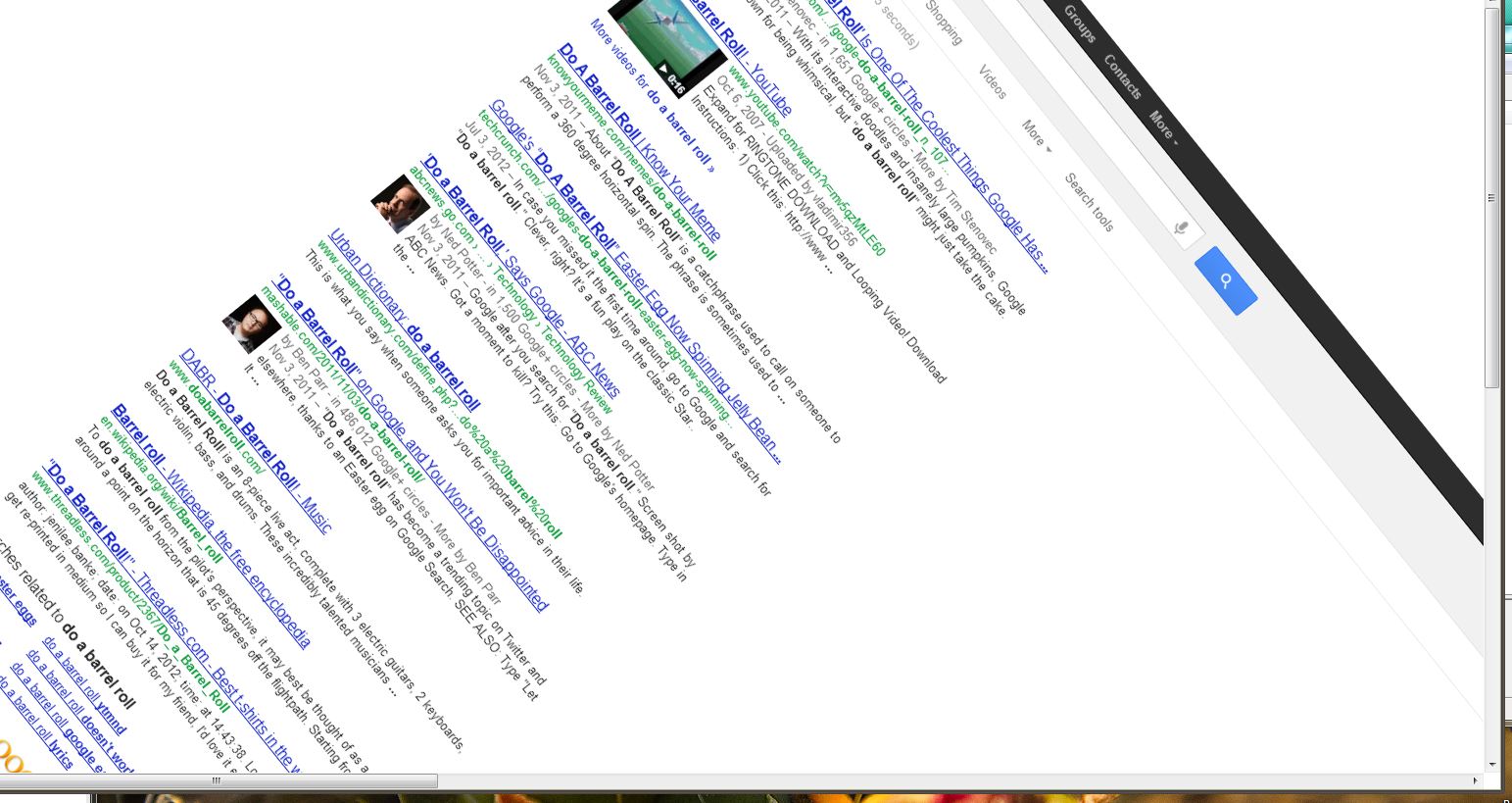The height and width of the screenshot is (803, 1512).
Task: Switch to the Shopping search tab
Action: (x=945, y=22)
